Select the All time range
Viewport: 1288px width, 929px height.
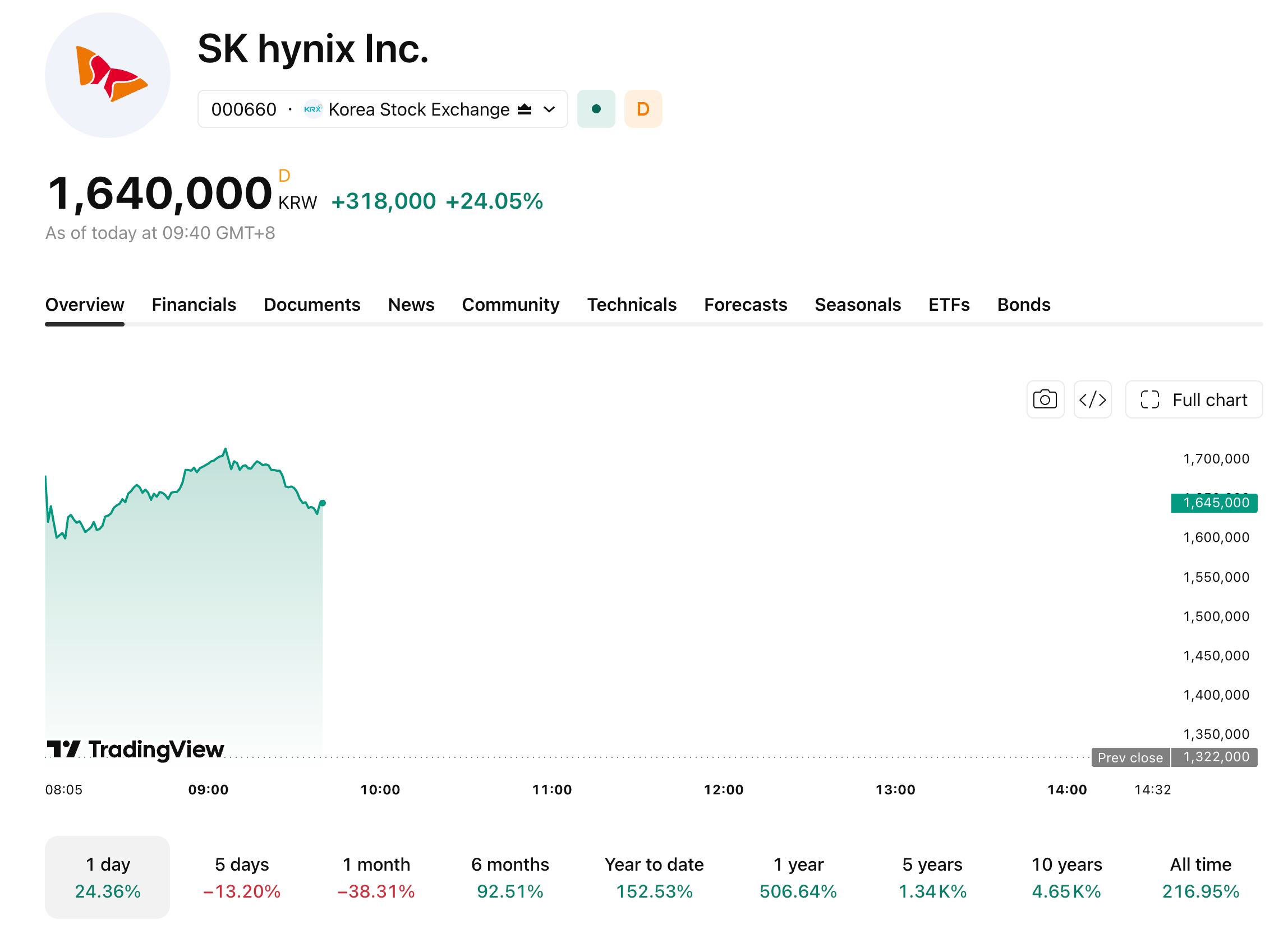pos(1200,877)
